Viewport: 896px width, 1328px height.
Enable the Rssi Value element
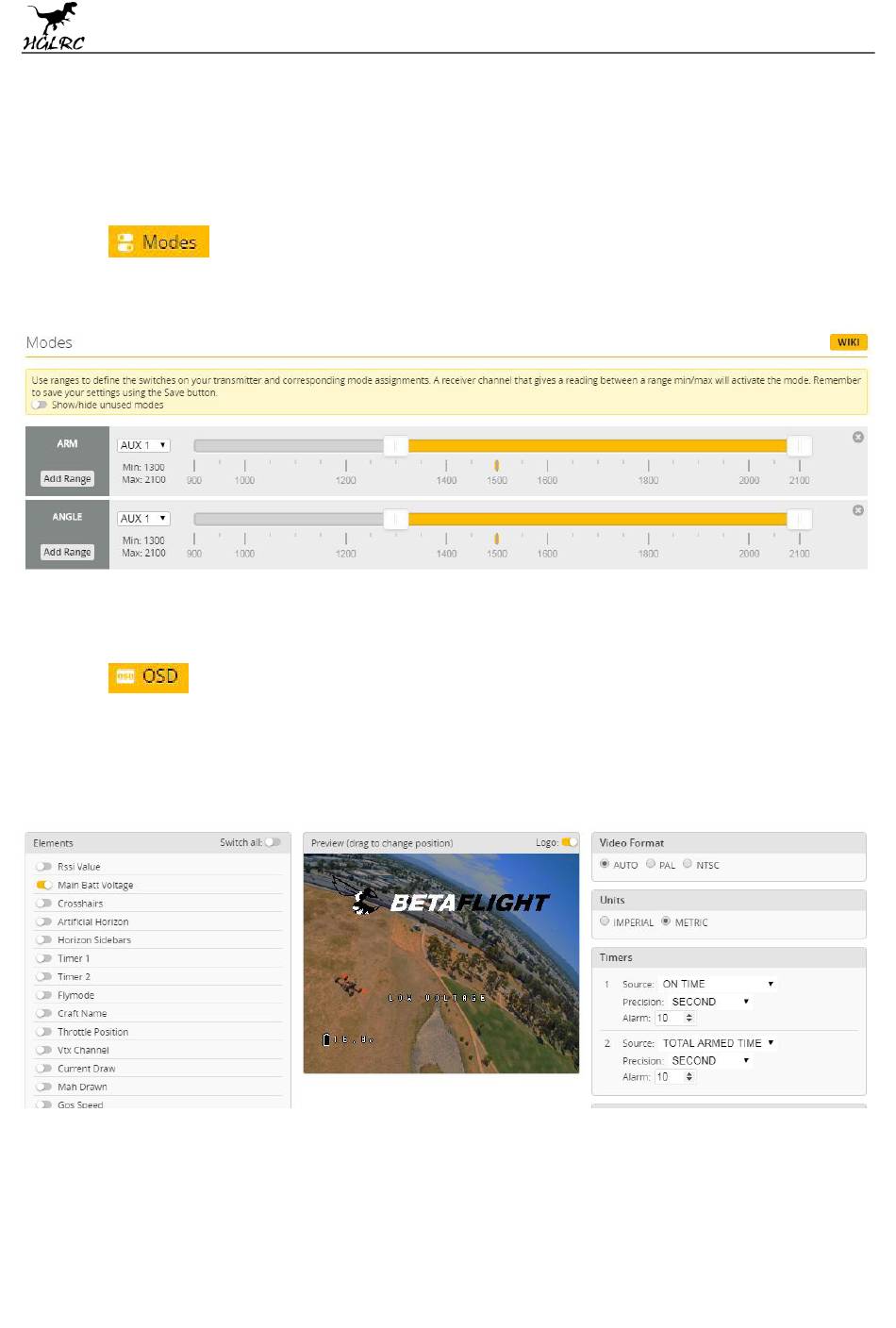tap(43, 867)
